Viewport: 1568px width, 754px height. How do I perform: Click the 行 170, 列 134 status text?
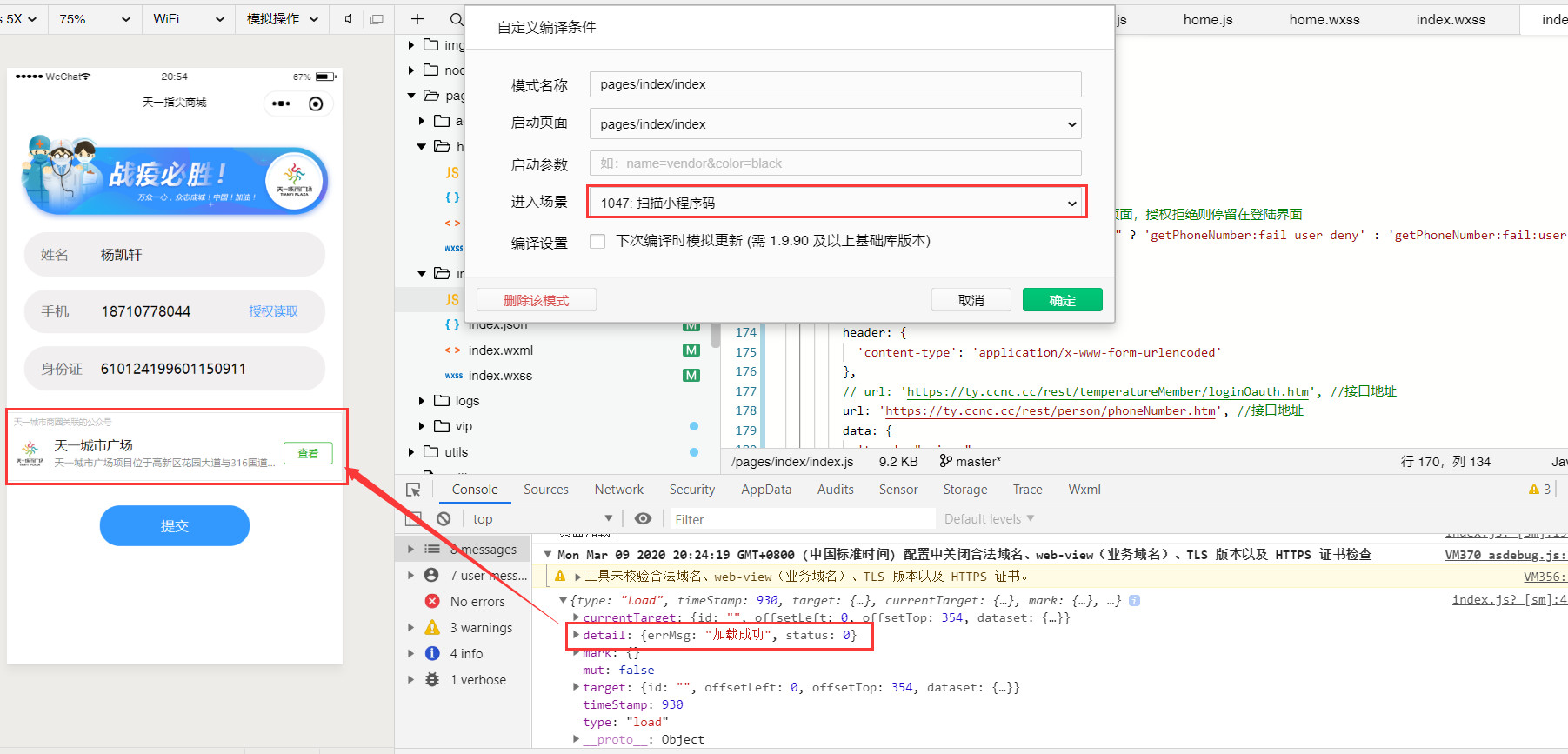coord(1445,461)
